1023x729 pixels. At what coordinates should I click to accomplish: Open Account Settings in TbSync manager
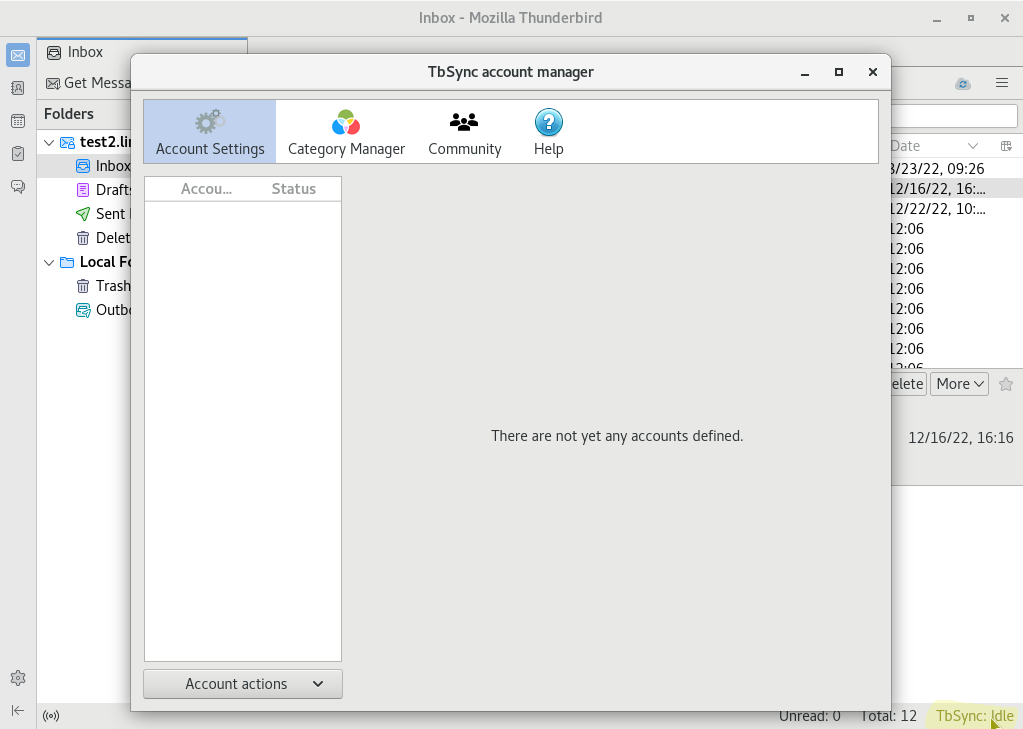(x=210, y=132)
